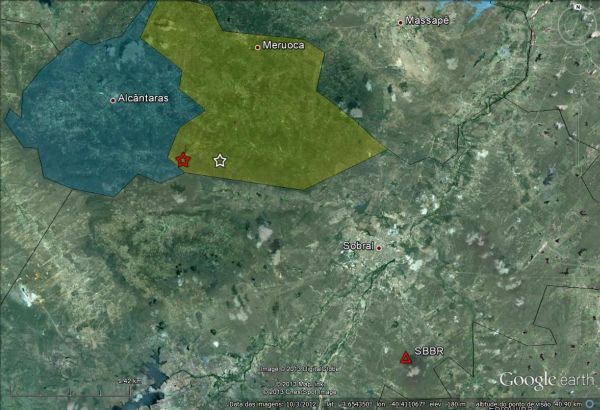This screenshot has width=600, height=410.
Task: Click the SBBR airport label
Action: [x=428, y=352]
